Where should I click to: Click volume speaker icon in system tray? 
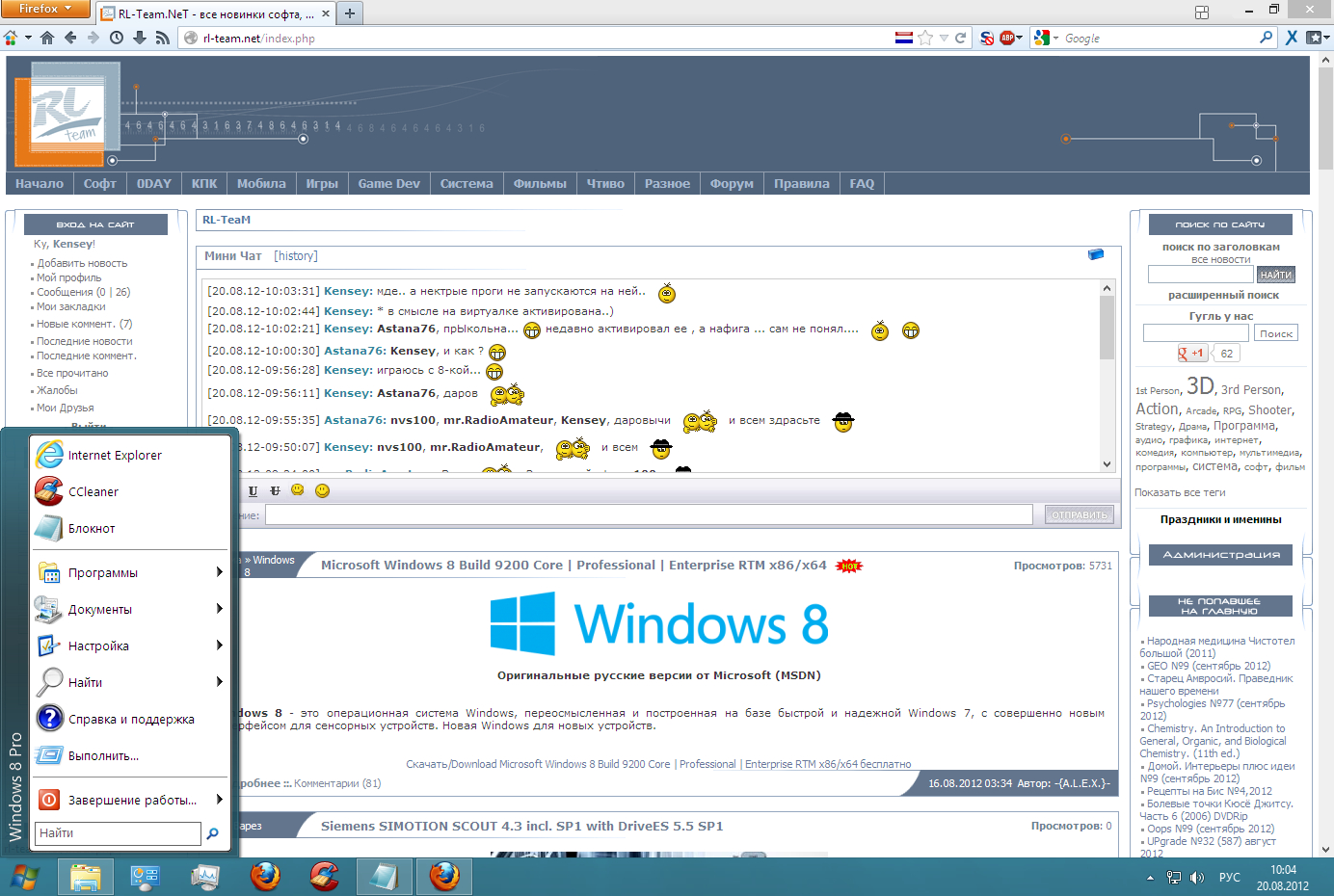pyautogui.click(x=1197, y=878)
